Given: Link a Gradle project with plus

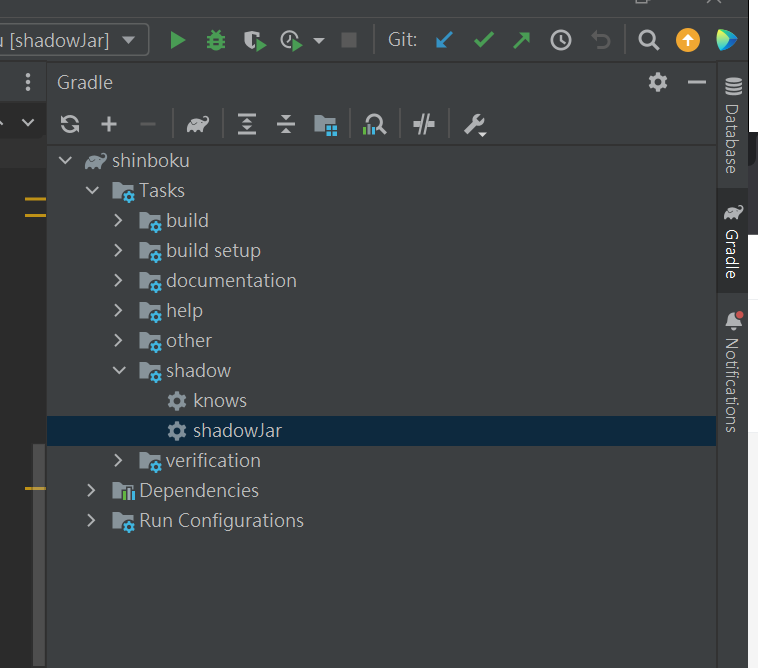Looking at the screenshot, I should [x=109, y=124].
